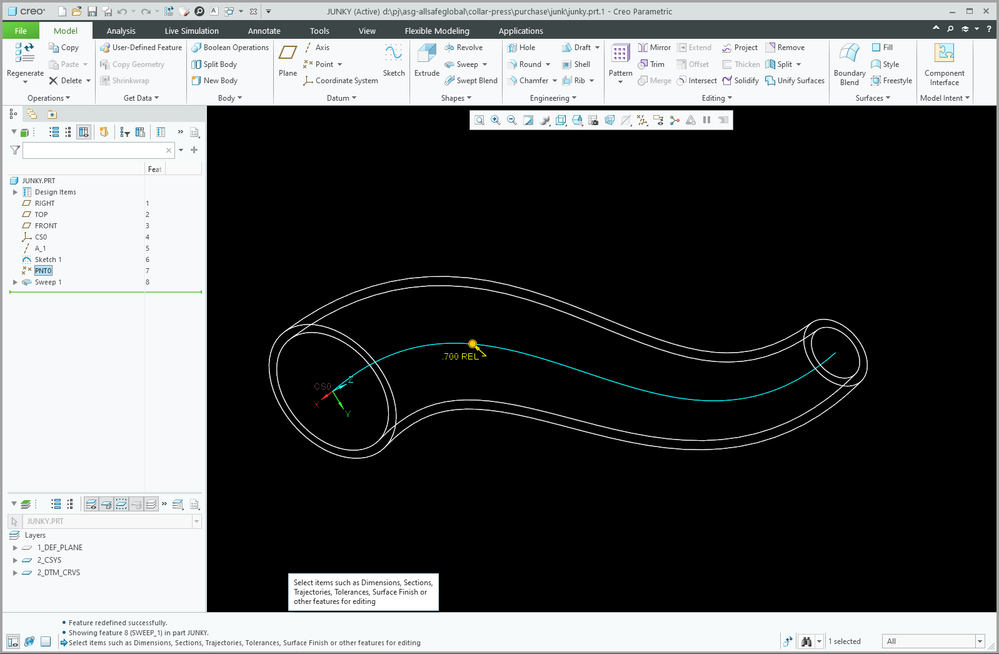Screen dimensions: 999x654
Task: Click the Regenerate icon
Action: click(x=25, y=63)
